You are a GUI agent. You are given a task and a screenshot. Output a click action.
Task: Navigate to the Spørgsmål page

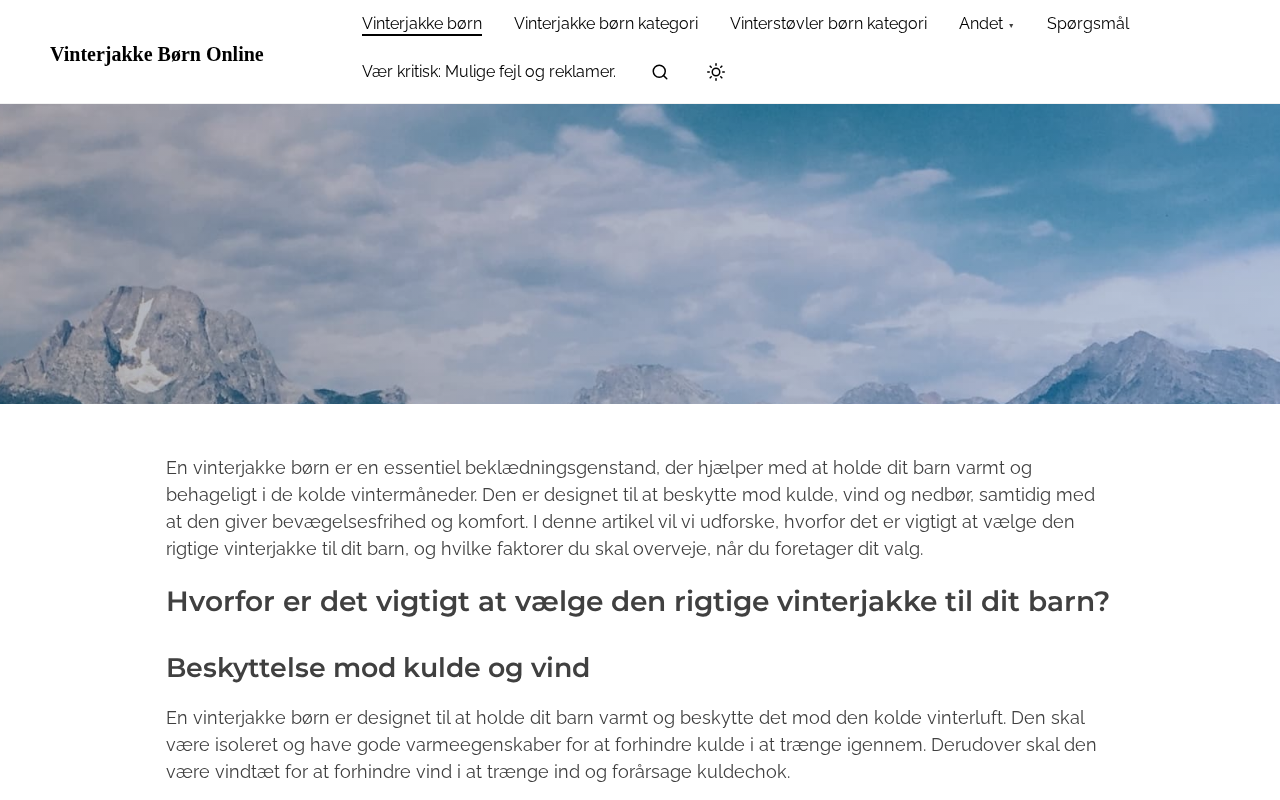[x=1088, y=24]
